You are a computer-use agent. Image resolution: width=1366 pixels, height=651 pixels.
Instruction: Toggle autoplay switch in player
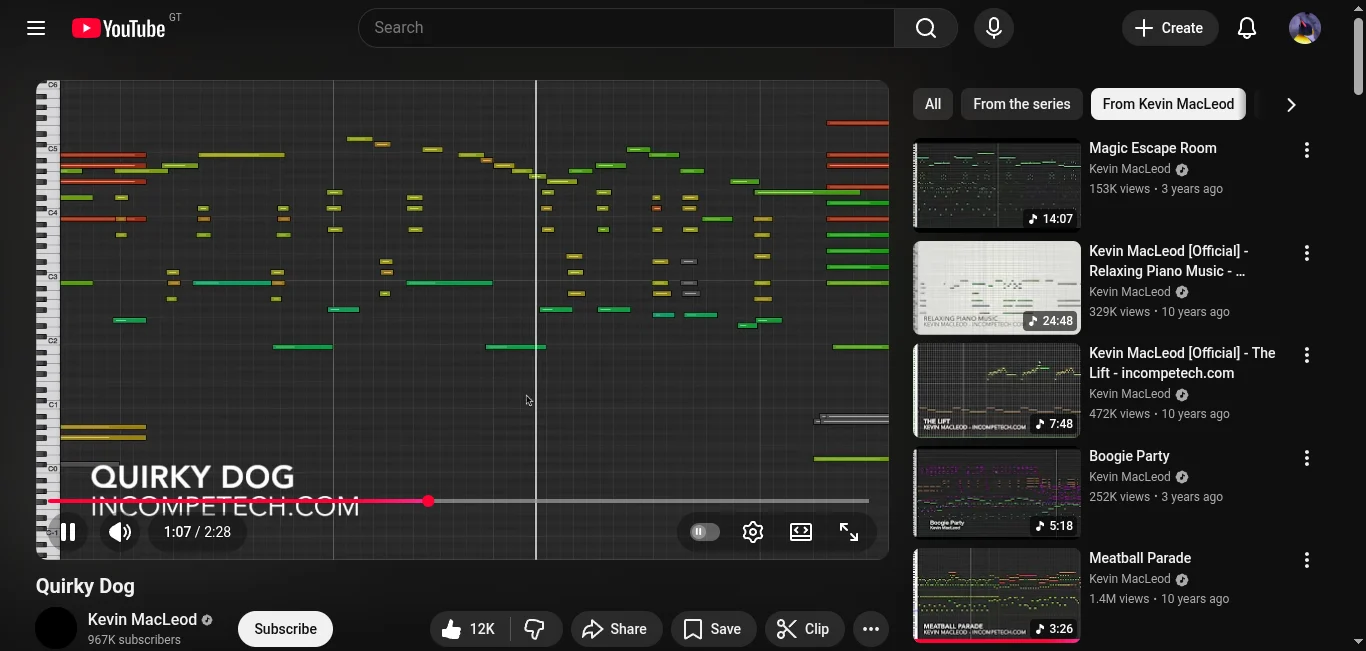(x=705, y=532)
